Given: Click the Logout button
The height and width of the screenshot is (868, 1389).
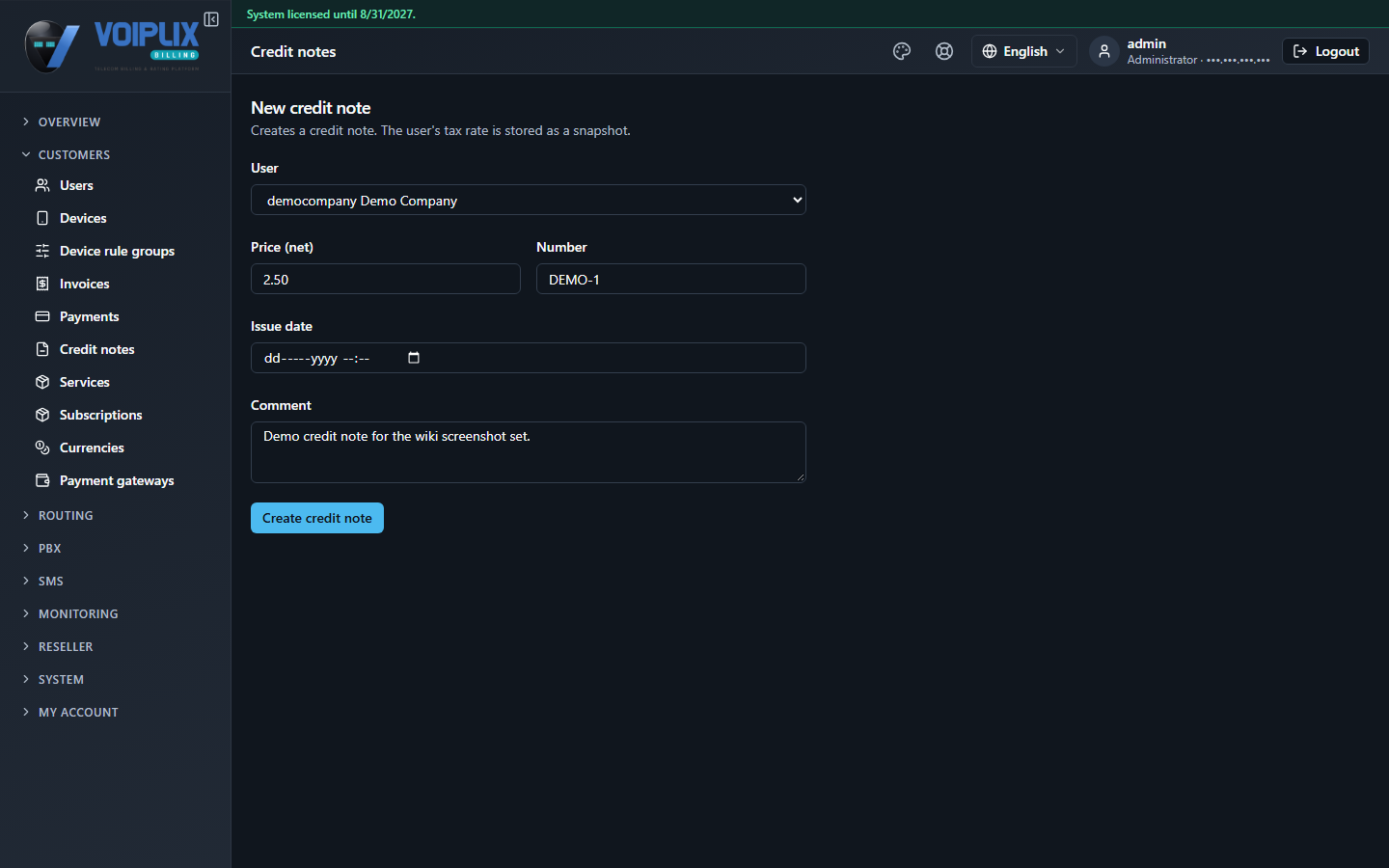Looking at the screenshot, I should pos(1325,51).
